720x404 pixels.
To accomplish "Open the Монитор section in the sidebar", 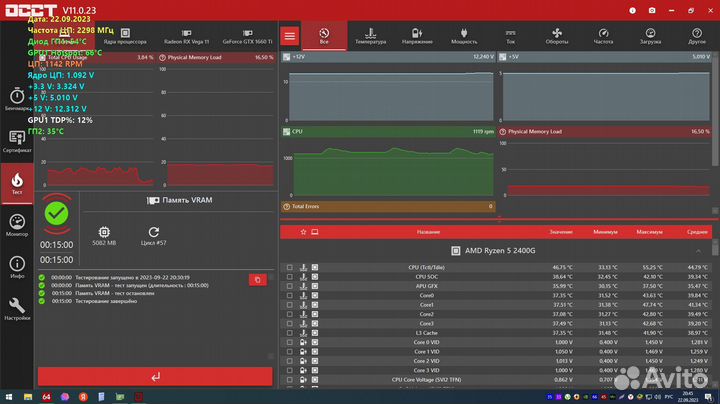I will click(x=17, y=224).
